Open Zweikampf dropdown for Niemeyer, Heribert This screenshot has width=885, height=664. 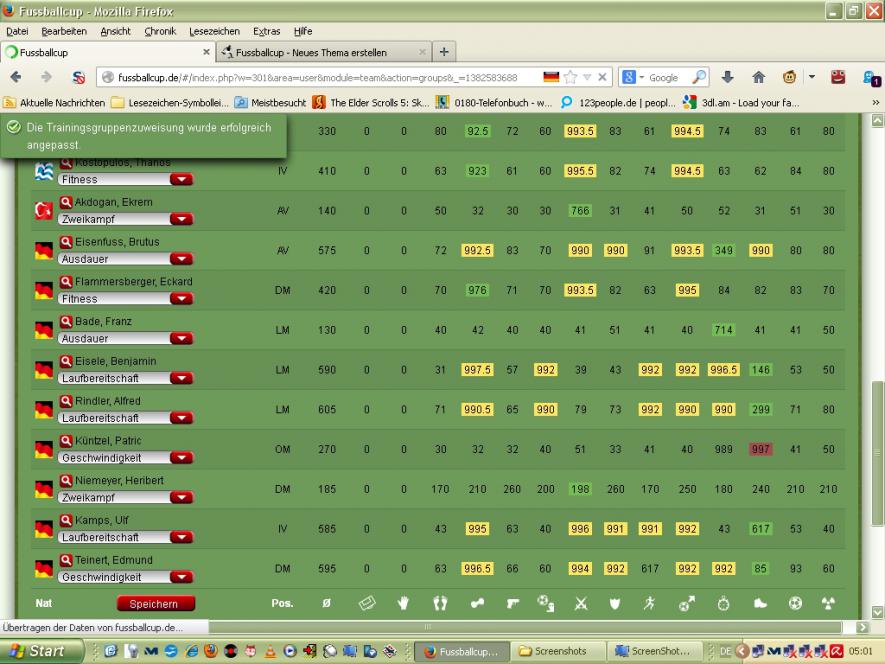(181, 497)
